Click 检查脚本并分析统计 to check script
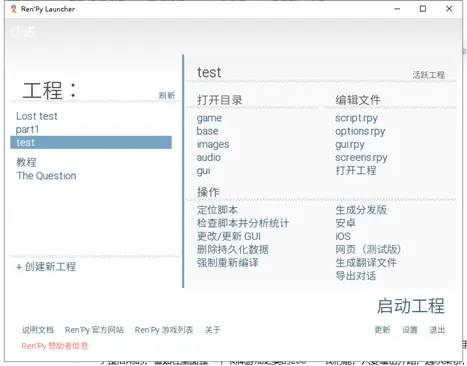This screenshot has width=467, height=366. [x=243, y=223]
